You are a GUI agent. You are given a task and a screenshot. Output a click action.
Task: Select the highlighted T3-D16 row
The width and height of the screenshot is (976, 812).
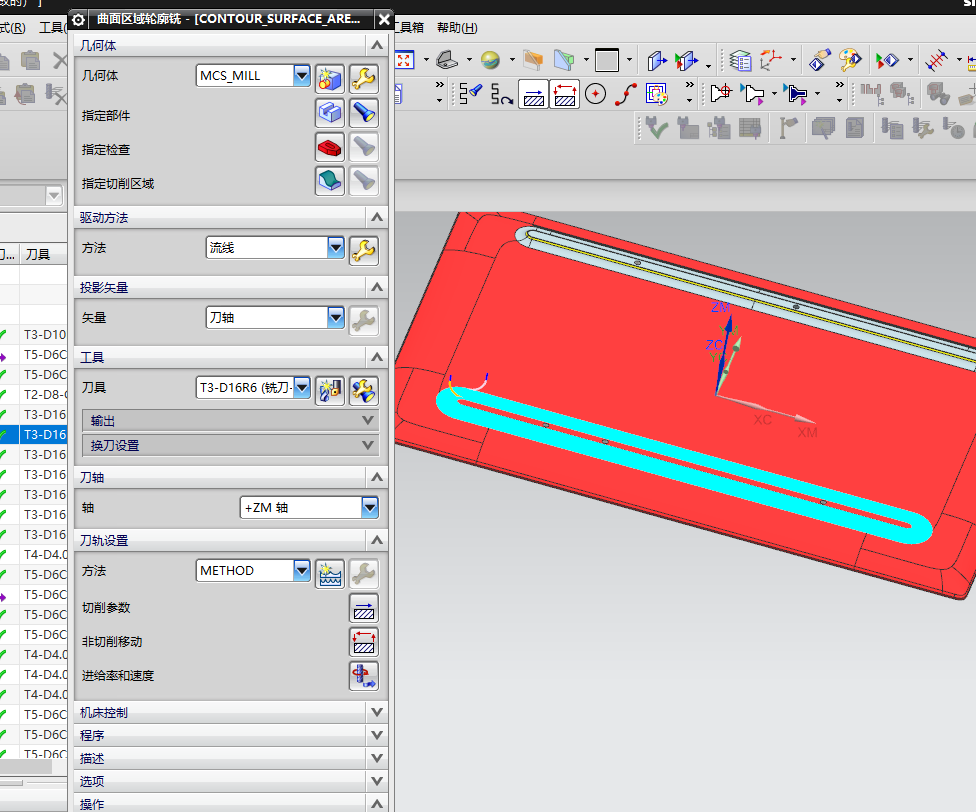(x=34, y=434)
